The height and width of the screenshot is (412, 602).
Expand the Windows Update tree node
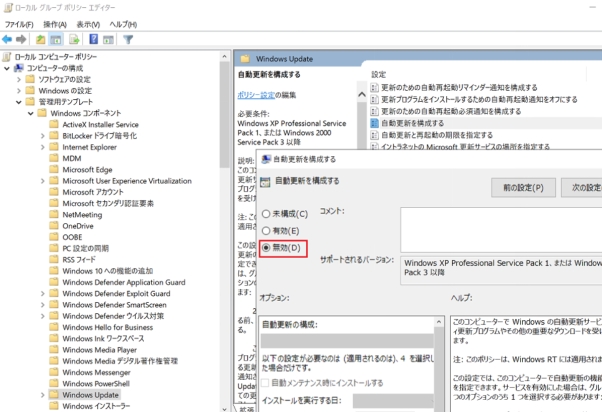(43, 395)
